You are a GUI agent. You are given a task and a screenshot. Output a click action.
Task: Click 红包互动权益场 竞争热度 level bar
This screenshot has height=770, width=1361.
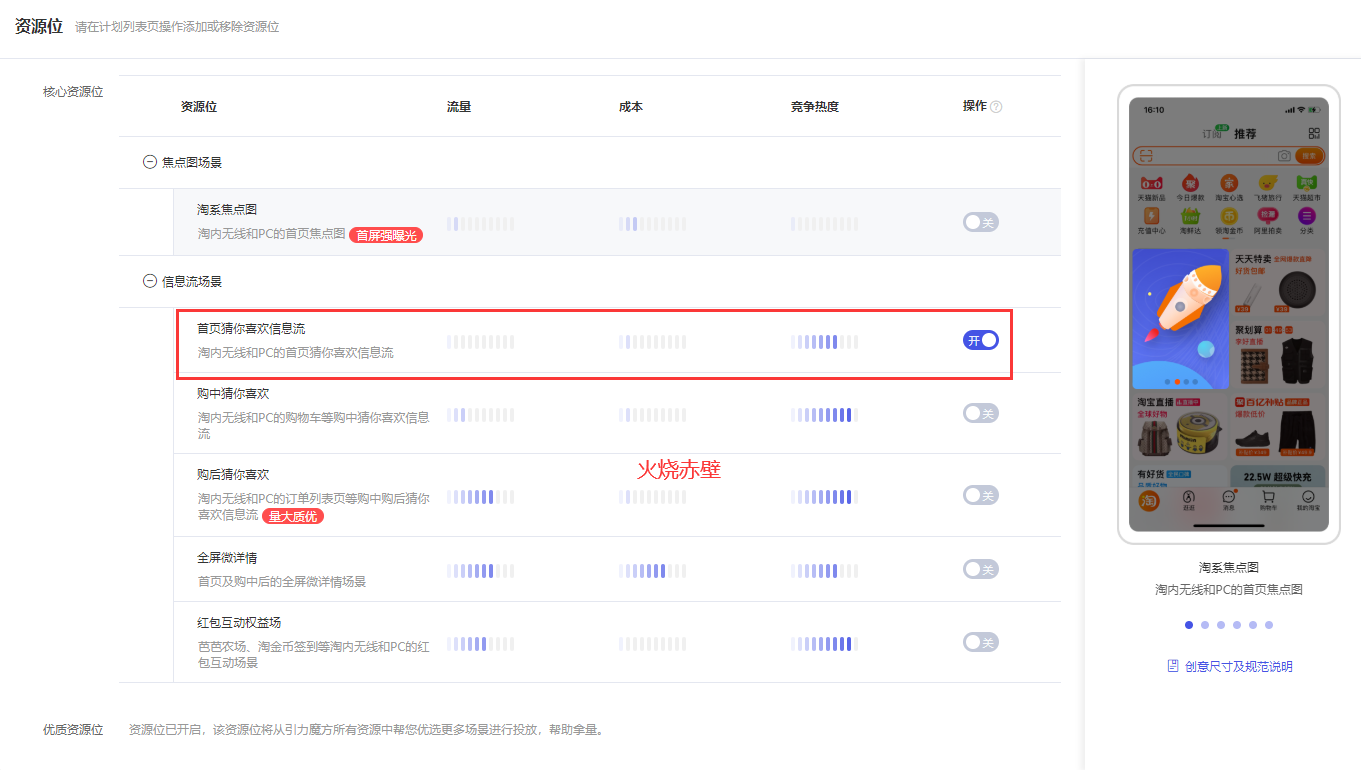(824, 644)
